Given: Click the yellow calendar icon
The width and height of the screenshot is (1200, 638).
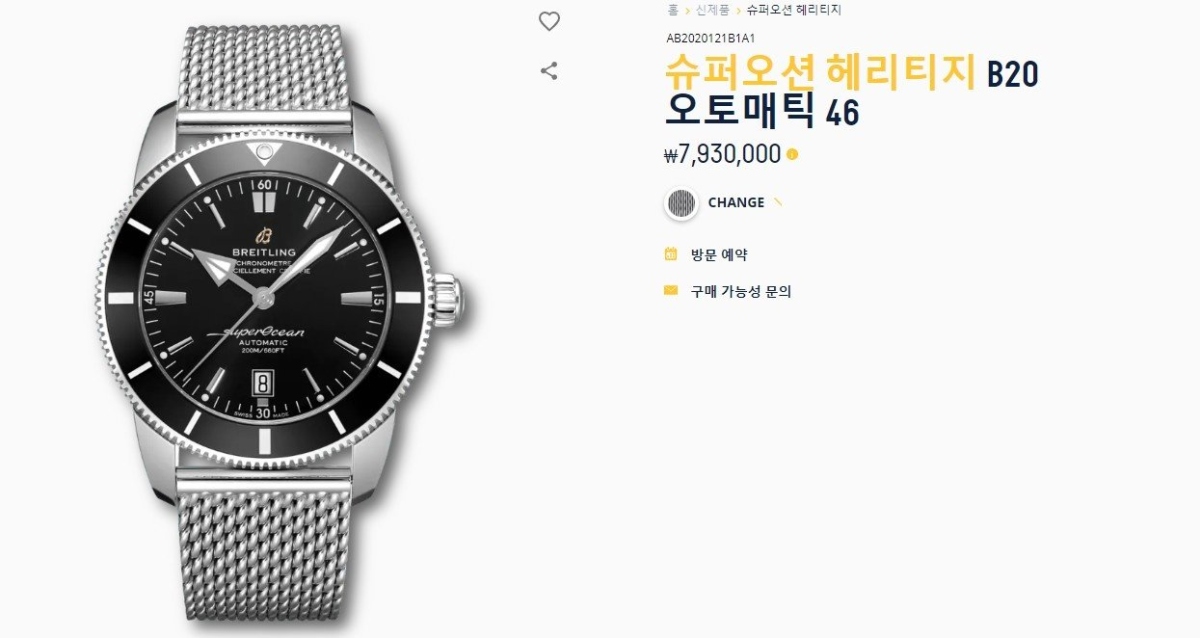Looking at the screenshot, I should pos(671,254).
